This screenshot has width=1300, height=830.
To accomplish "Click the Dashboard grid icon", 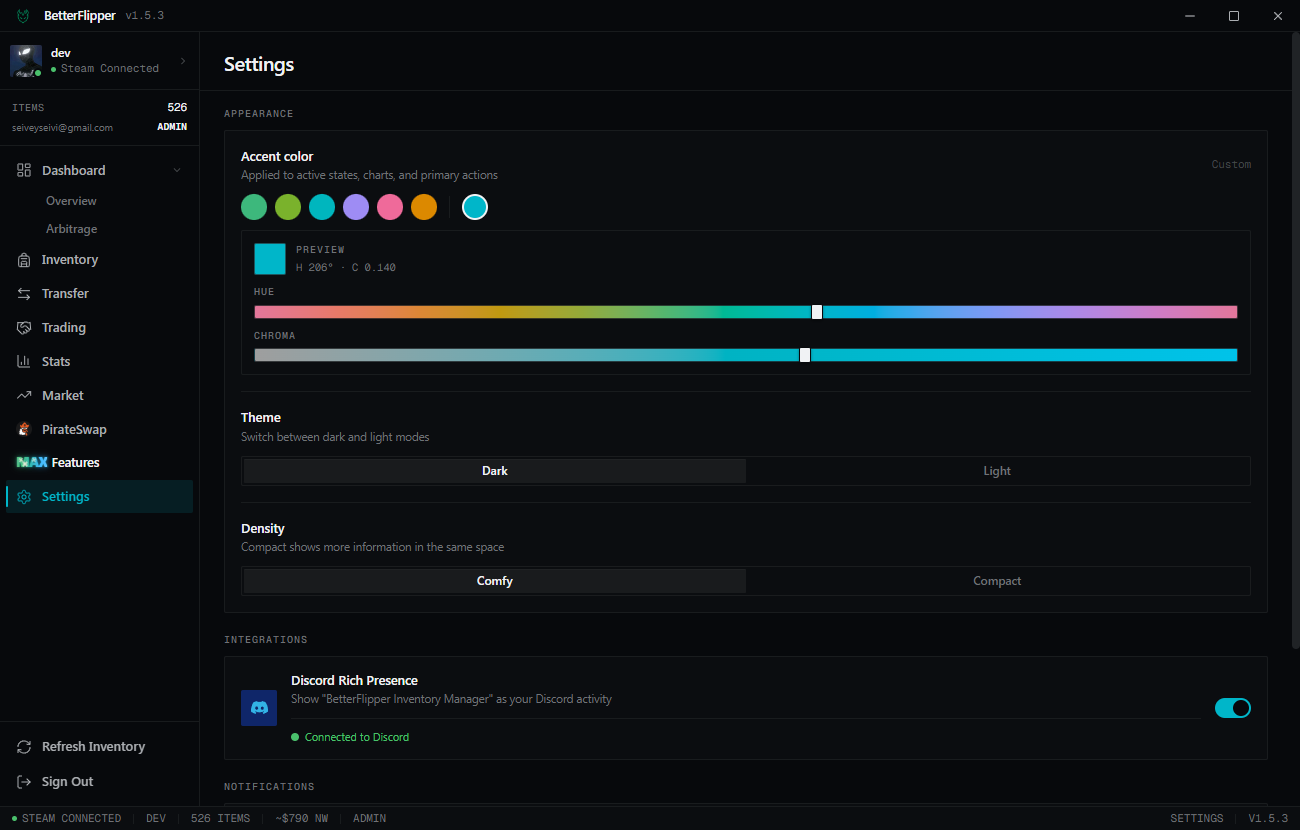I will [x=24, y=171].
